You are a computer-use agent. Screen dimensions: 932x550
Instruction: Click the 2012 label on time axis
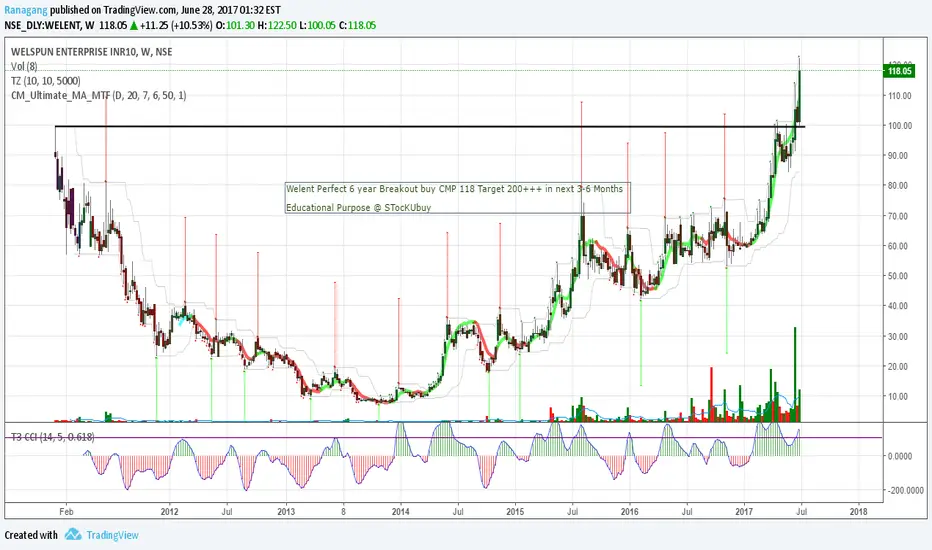(169, 511)
